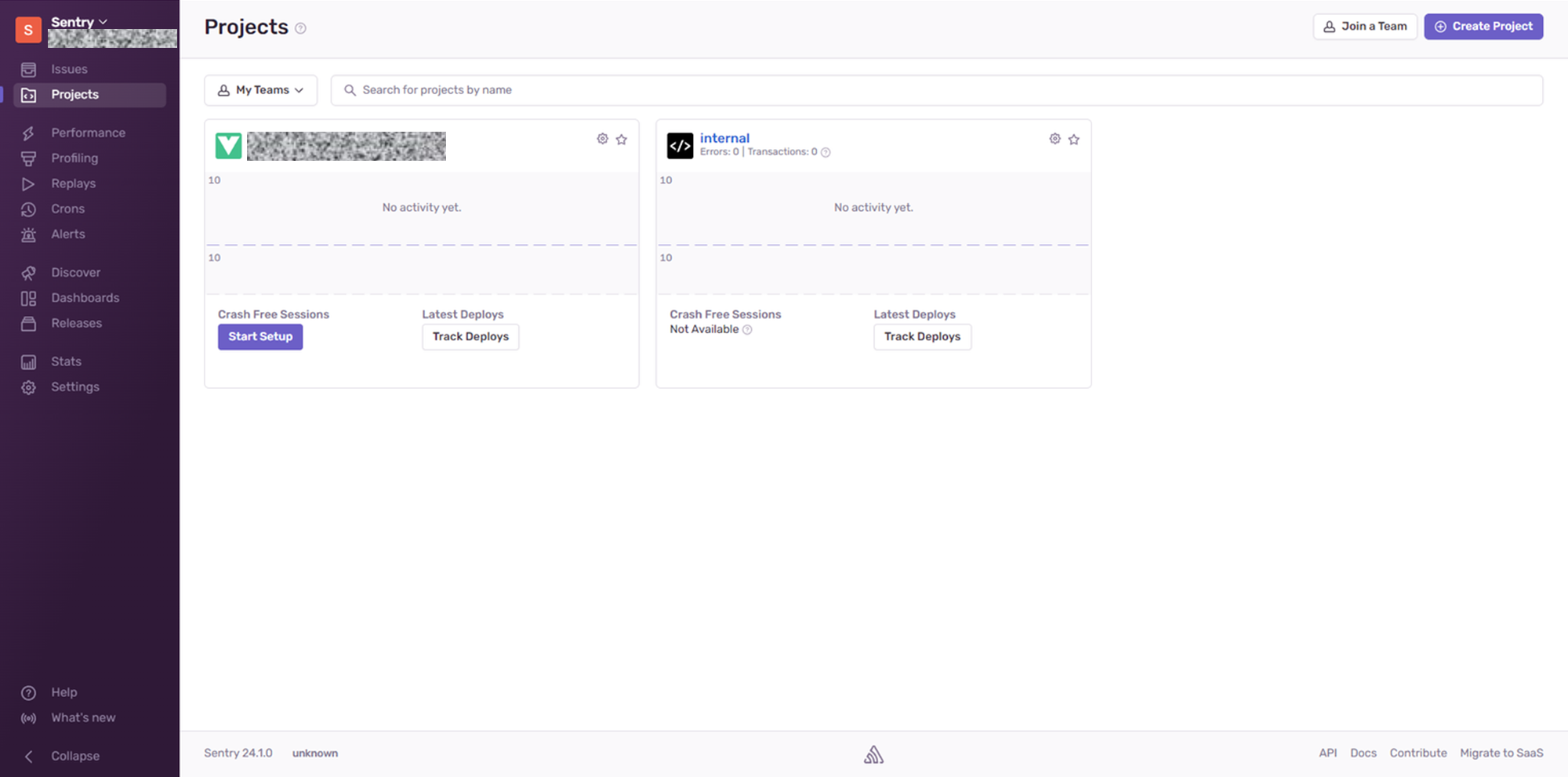The height and width of the screenshot is (777, 1568).
Task: Click the search magnifier icon
Action: (350, 90)
